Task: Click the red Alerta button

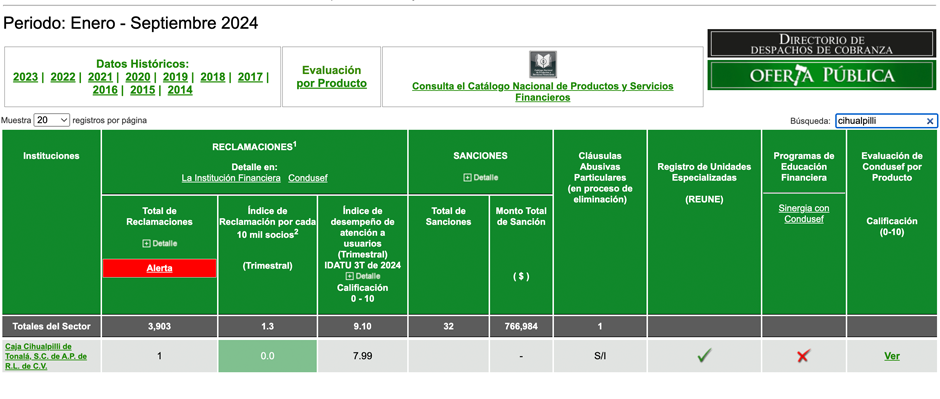Action: click(x=159, y=268)
